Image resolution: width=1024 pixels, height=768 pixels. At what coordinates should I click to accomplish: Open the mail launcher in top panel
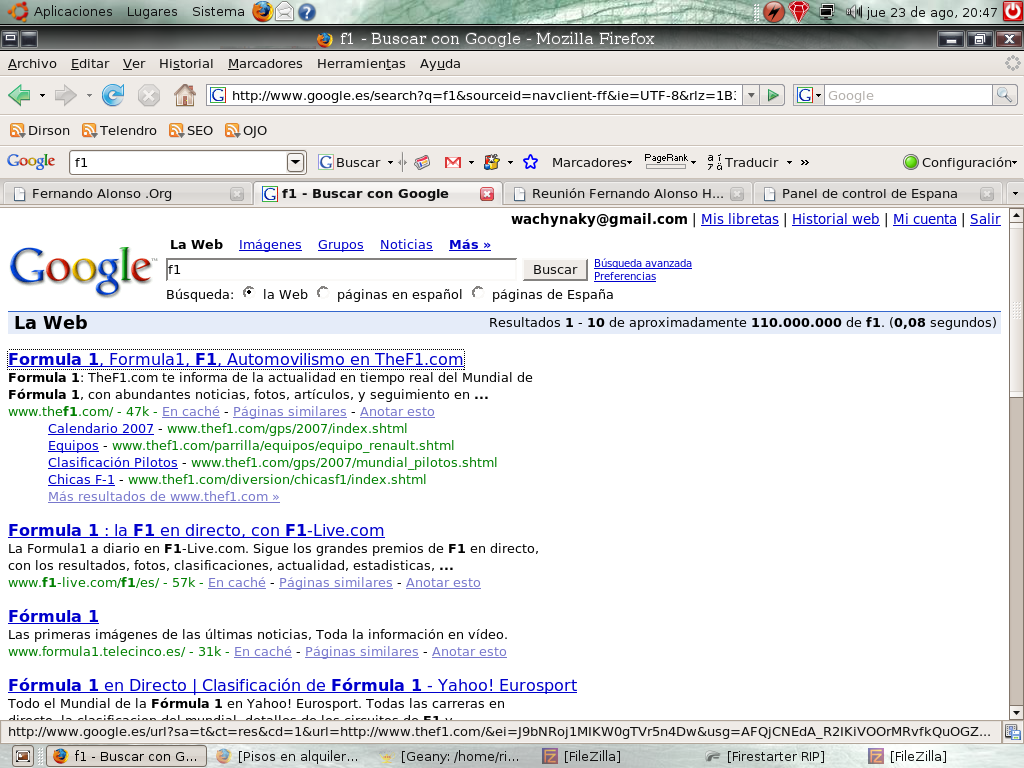284,11
